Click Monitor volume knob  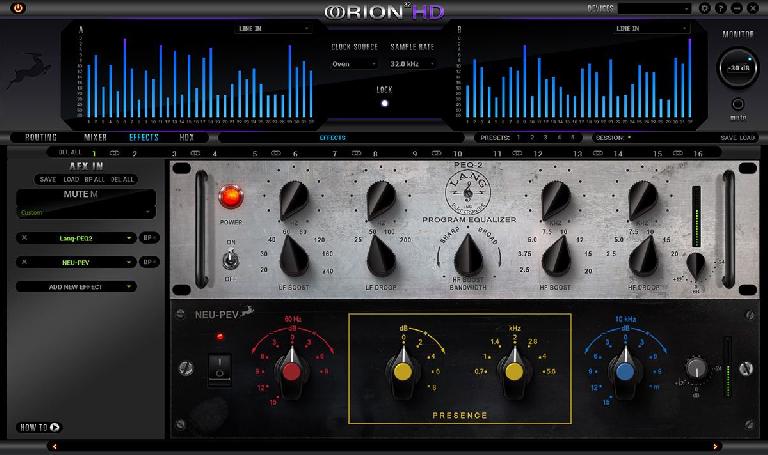[738, 68]
